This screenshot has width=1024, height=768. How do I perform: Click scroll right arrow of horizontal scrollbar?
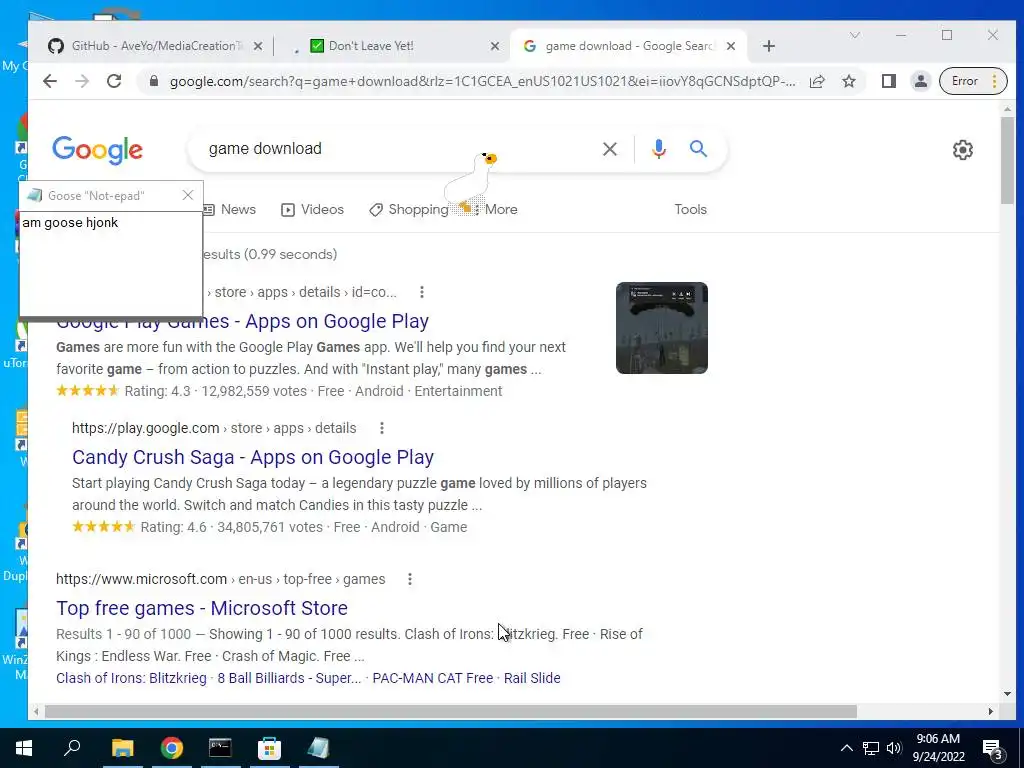tap(991, 711)
